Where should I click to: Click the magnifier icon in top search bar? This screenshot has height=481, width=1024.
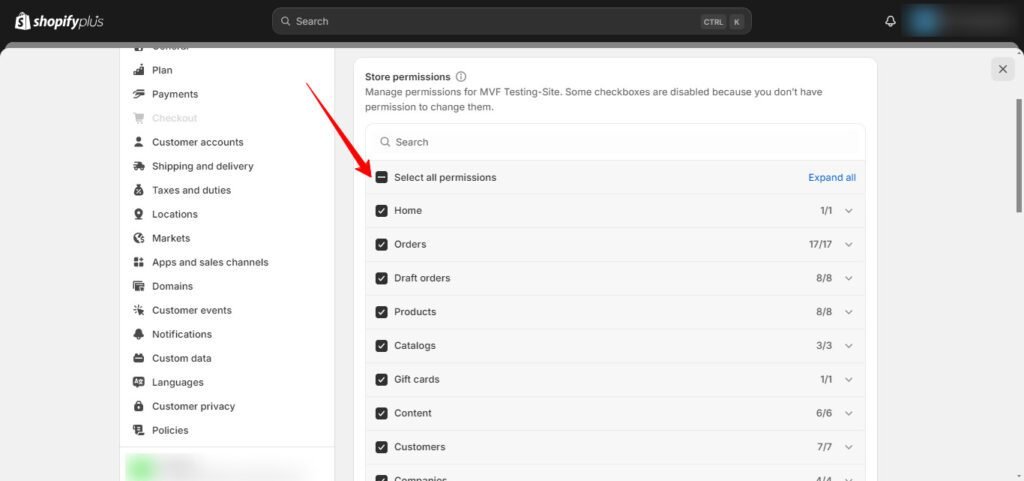[x=285, y=22]
